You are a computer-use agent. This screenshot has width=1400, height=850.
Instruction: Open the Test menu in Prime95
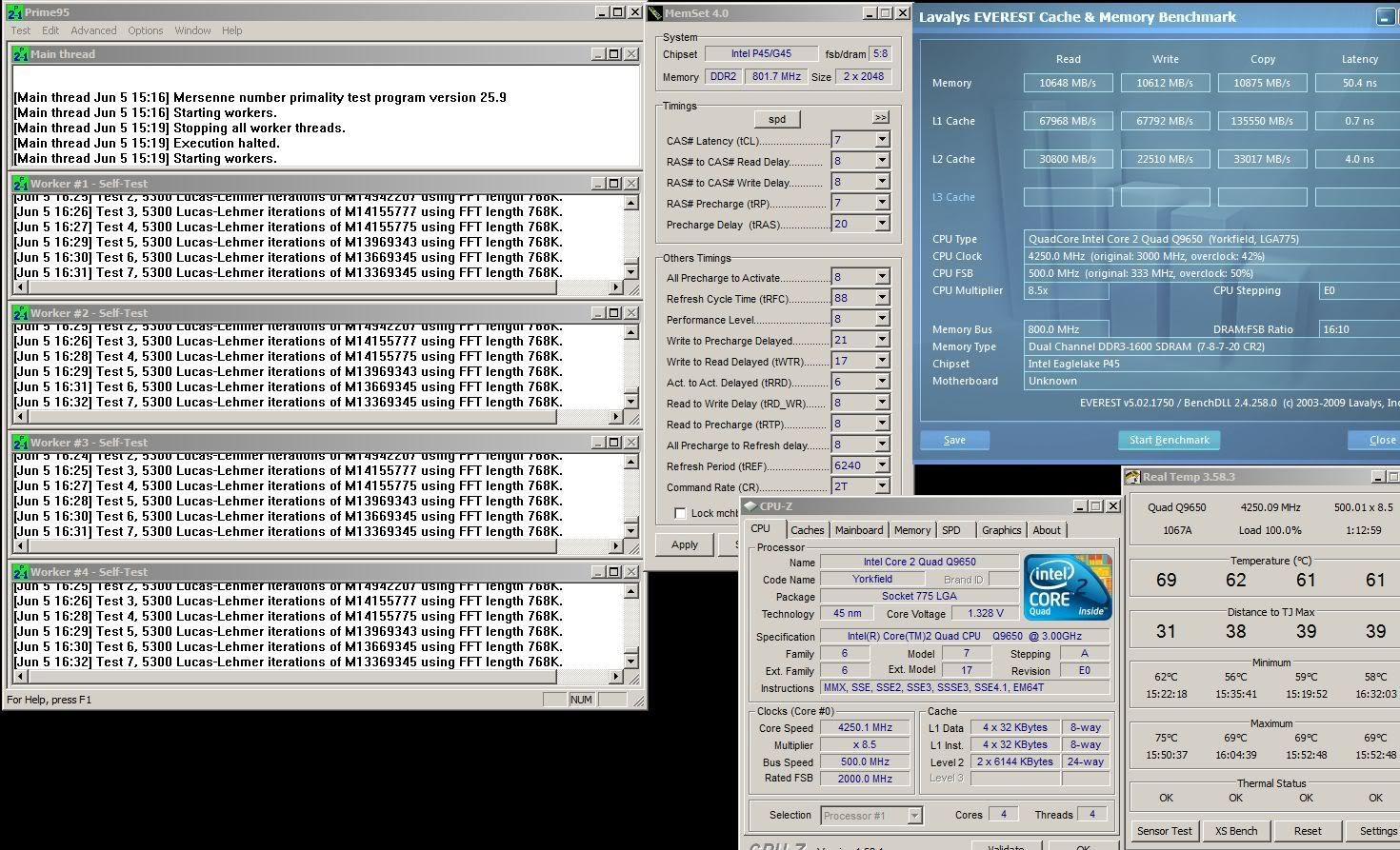point(20,30)
